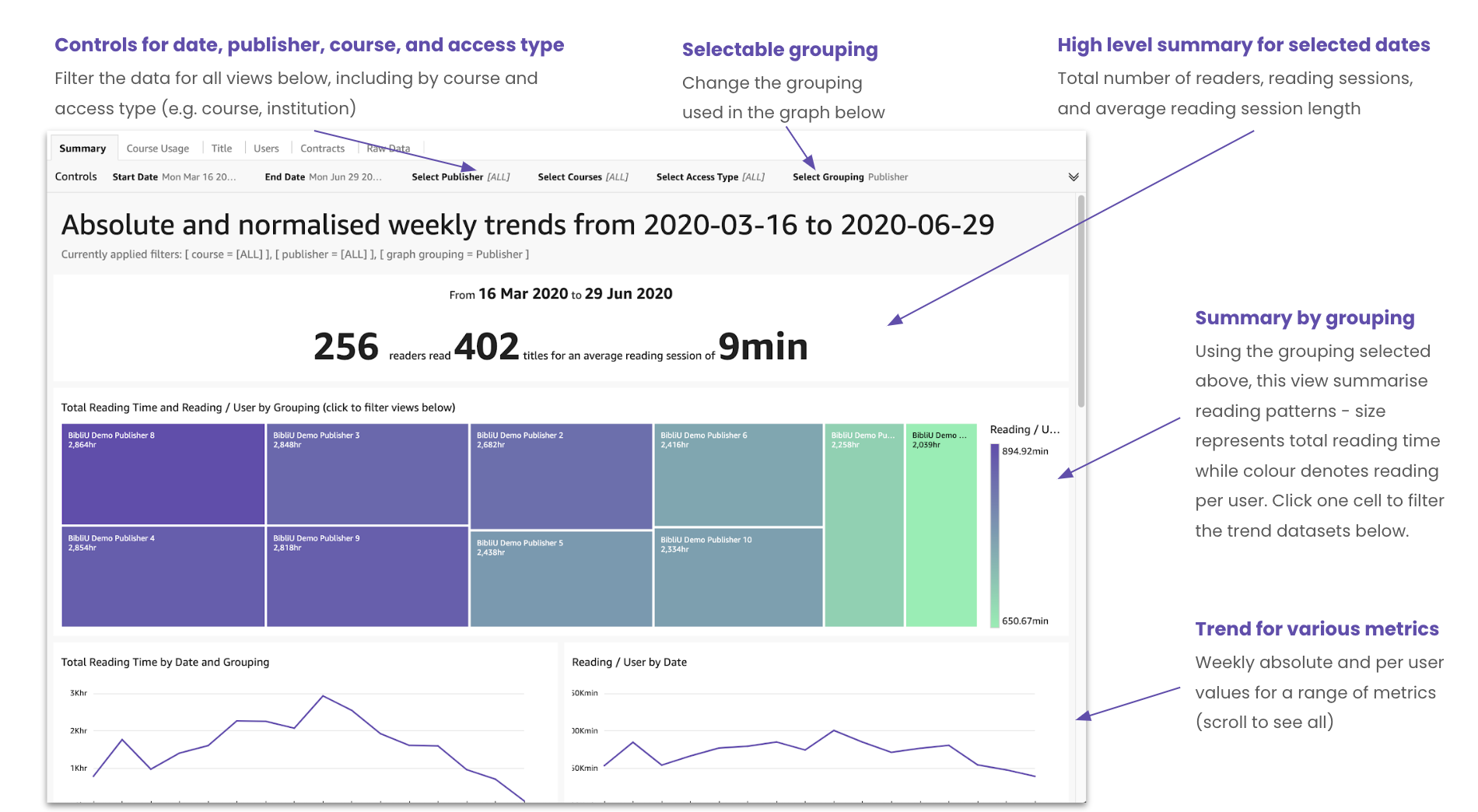Click the Reading per User color legend bar
The height and width of the screenshot is (812, 1478).
click(994, 535)
